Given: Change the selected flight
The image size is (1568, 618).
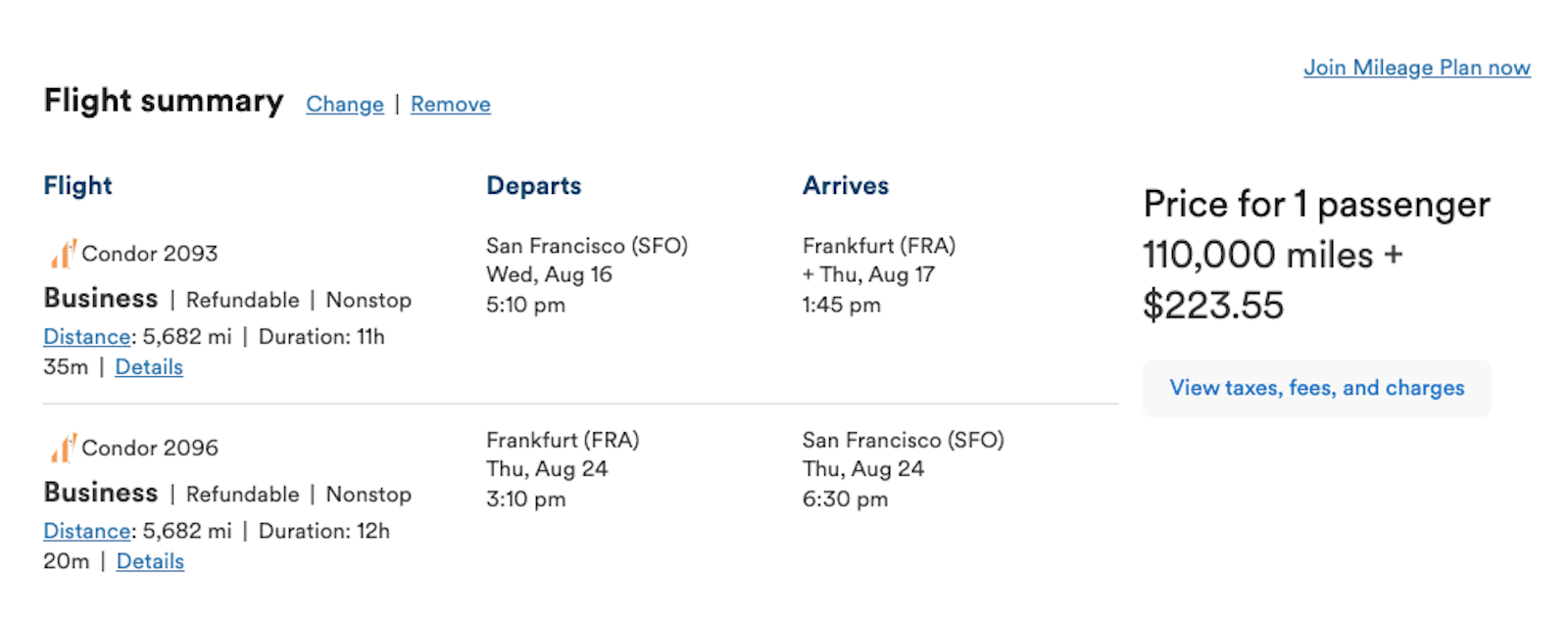Looking at the screenshot, I should coord(344,104).
